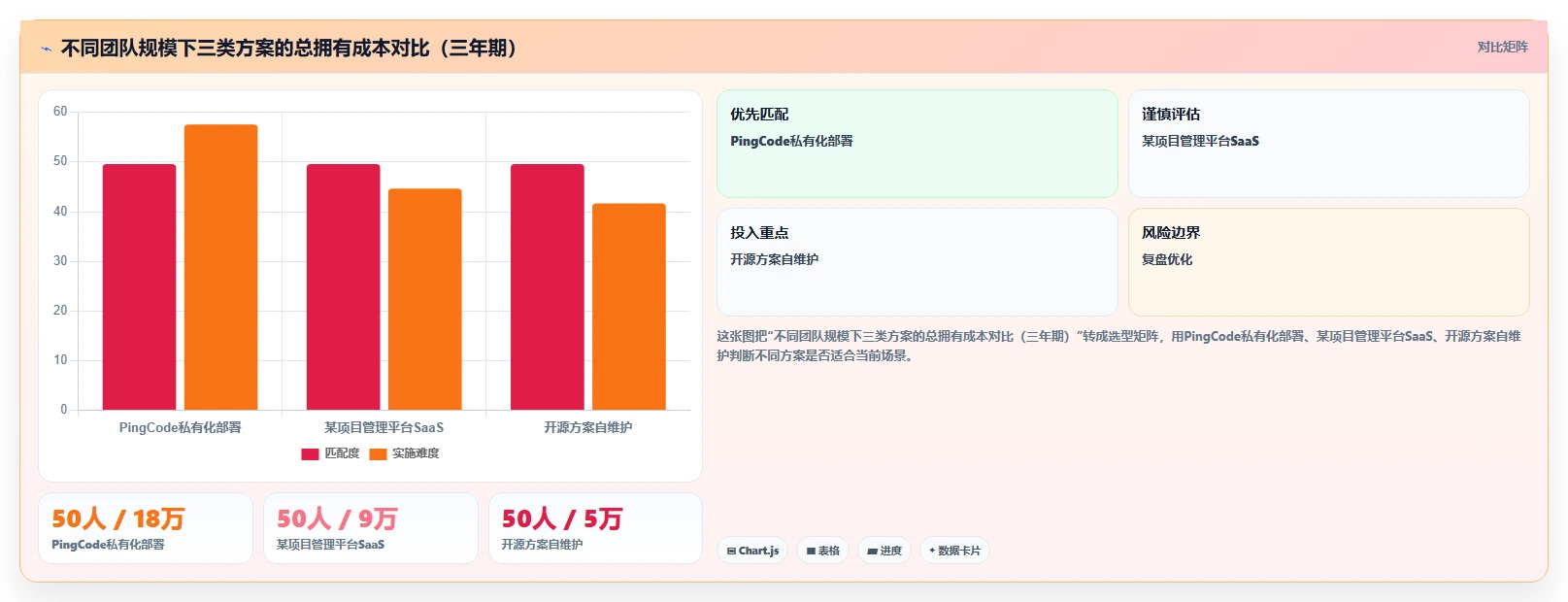The width and height of the screenshot is (1568, 602).
Task: Click the 对比矩阵 tag in the header
Action: (1502, 47)
